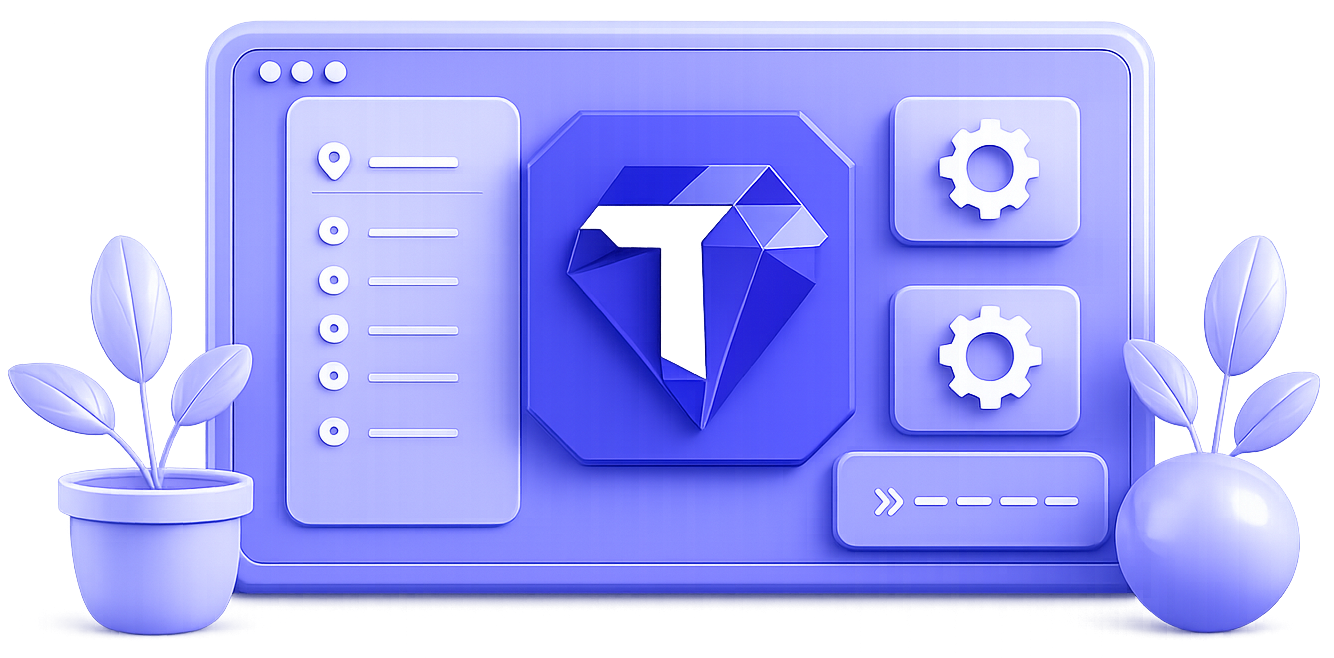This screenshot has width=1334, height=658.
Task: Select the first radio circle under the divider
Action: pyautogui.click(x=333, y=232)
